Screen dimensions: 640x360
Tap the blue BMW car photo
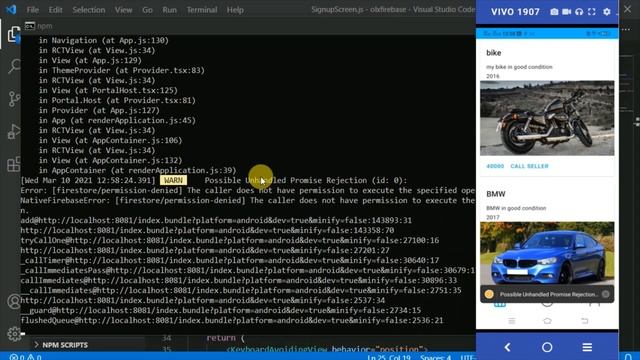(x=547, y=253)
